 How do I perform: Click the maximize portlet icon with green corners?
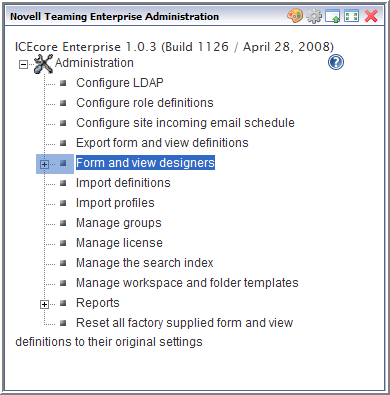pos(351,16)
